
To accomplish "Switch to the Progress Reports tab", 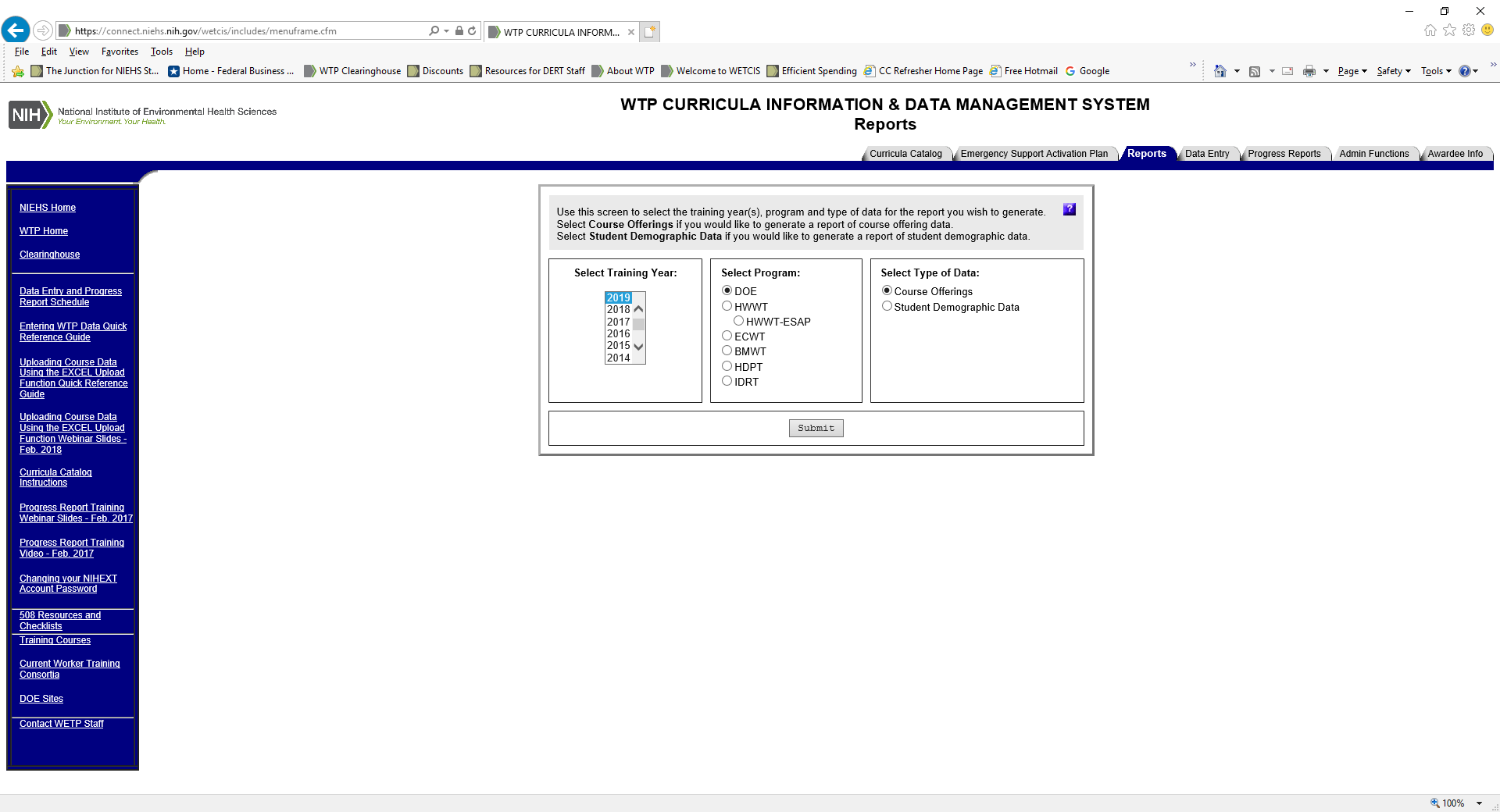I will pos(1284,154).
